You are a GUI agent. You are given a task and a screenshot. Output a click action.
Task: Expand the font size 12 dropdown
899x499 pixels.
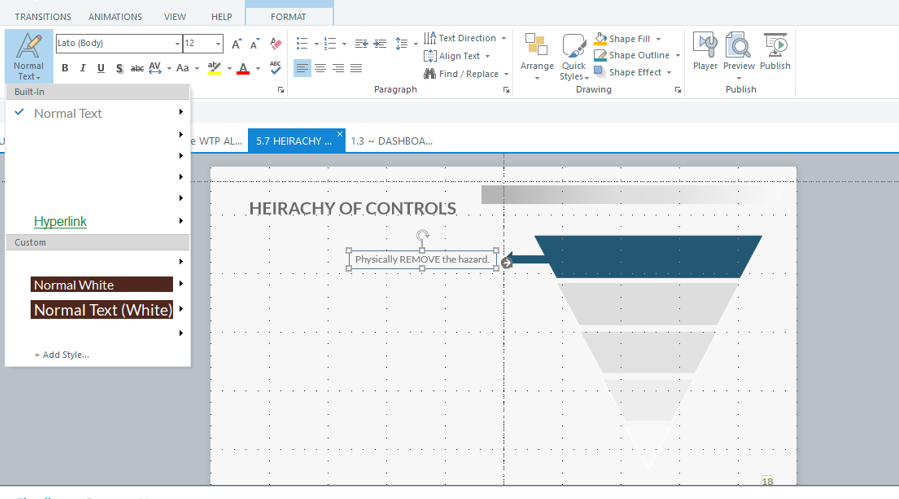tap(218, 44)
